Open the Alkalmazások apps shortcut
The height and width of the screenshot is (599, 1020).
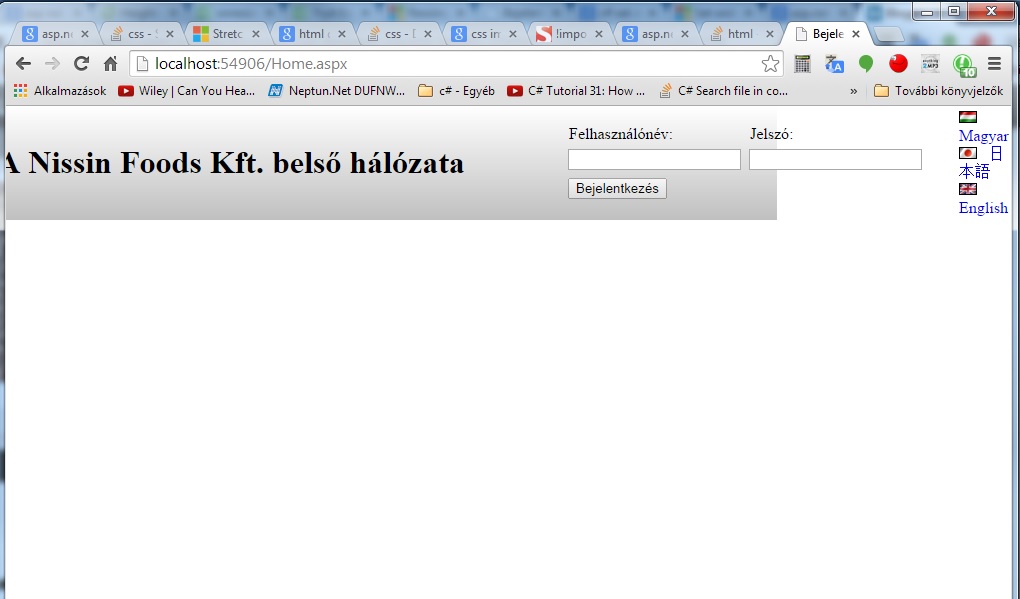click(x=60, y=91)
